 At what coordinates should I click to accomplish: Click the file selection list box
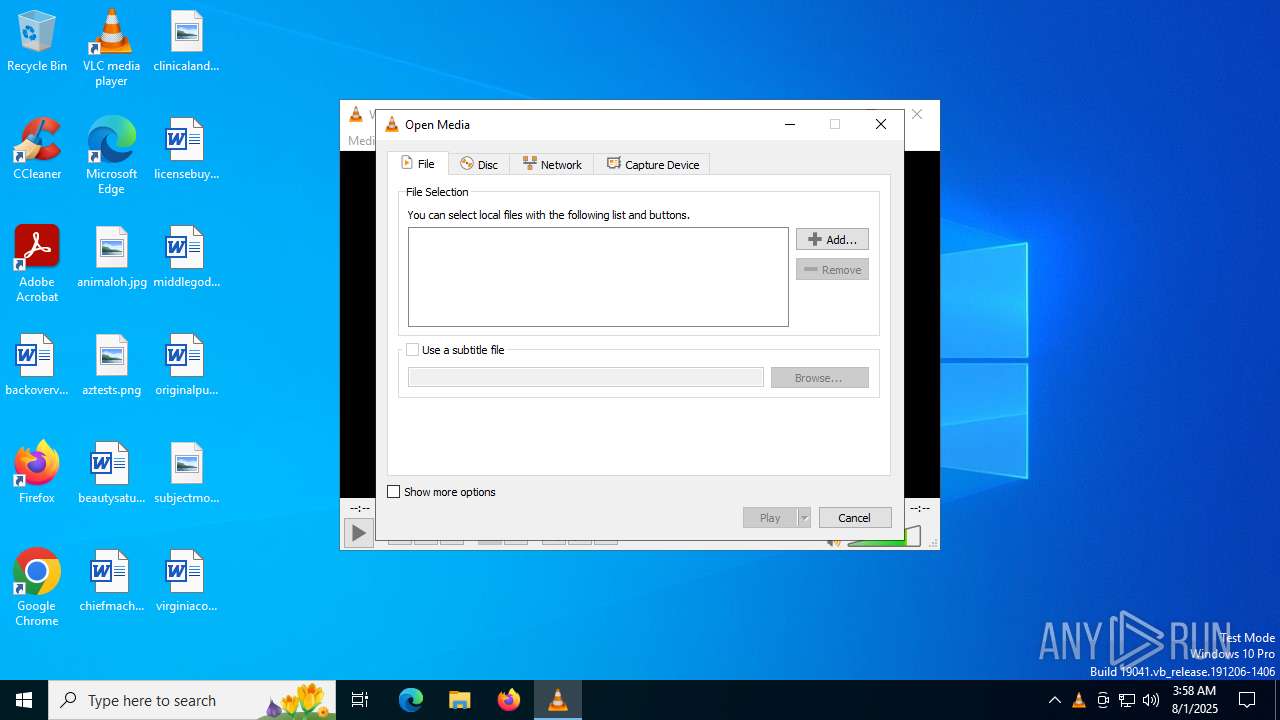tap(598, 277)
